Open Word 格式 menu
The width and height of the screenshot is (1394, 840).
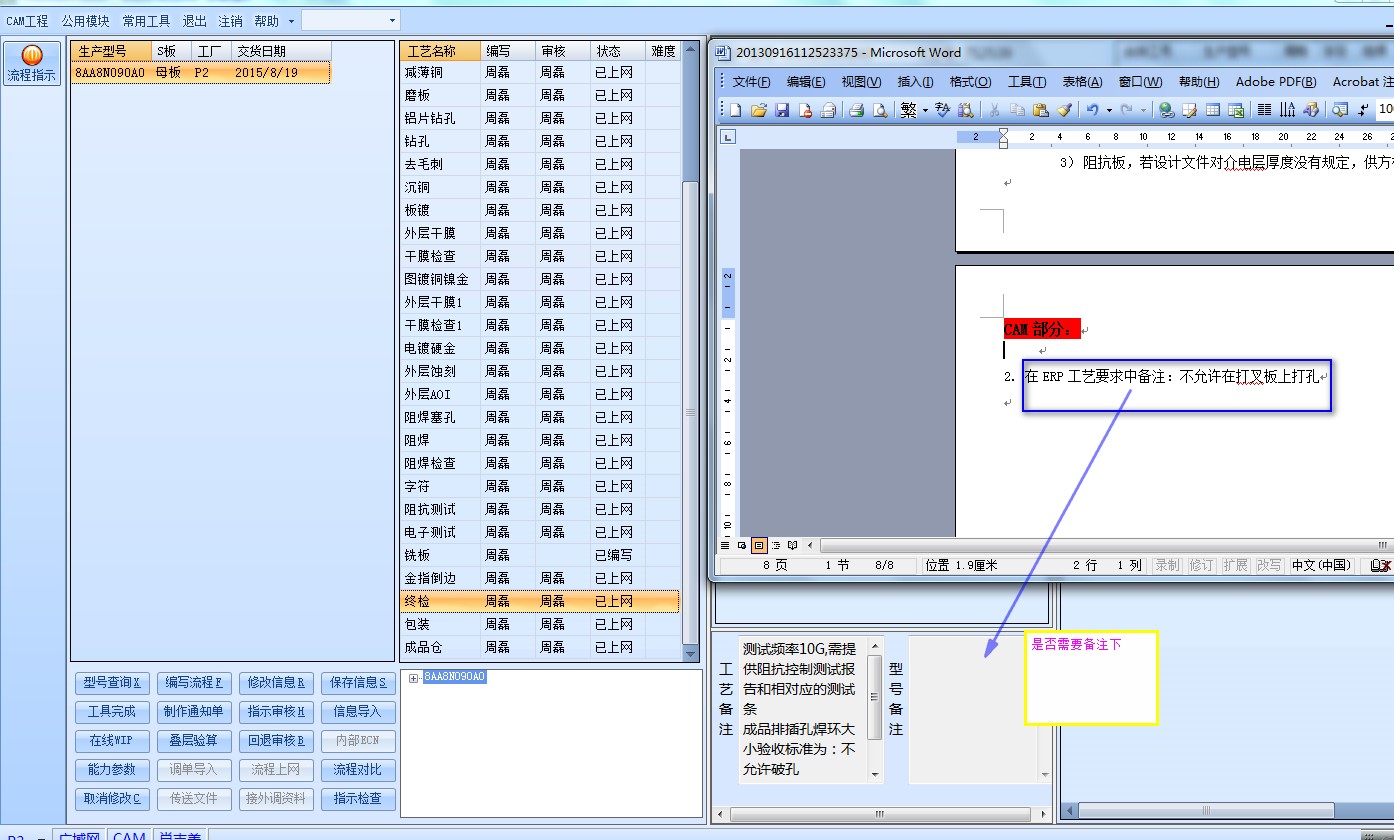pyautogui.click(x=970, y=82)
